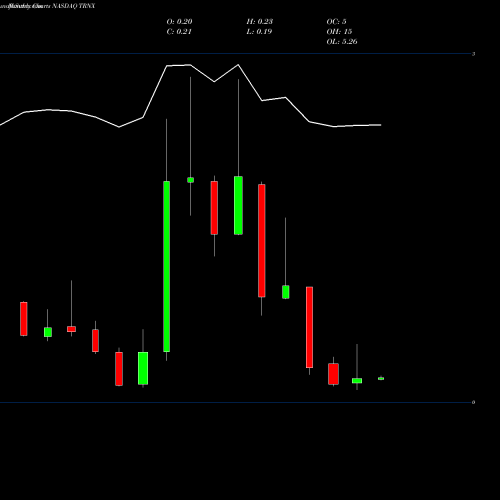
Task: Select the OC: 5 reading
Action: (x=336, y=22)
